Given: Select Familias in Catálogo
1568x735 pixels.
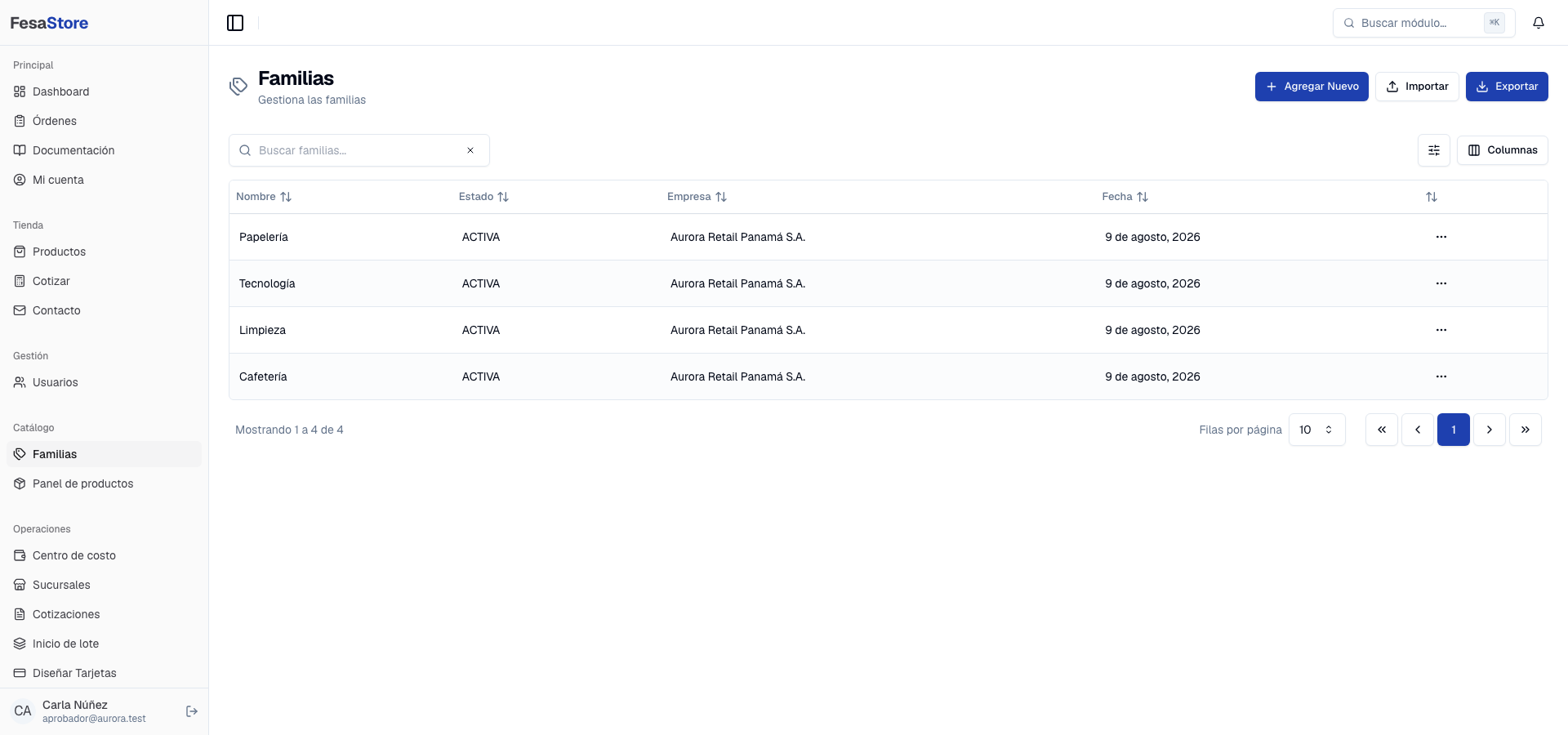Looking at the screenshot, I should [x=104, y=454].
